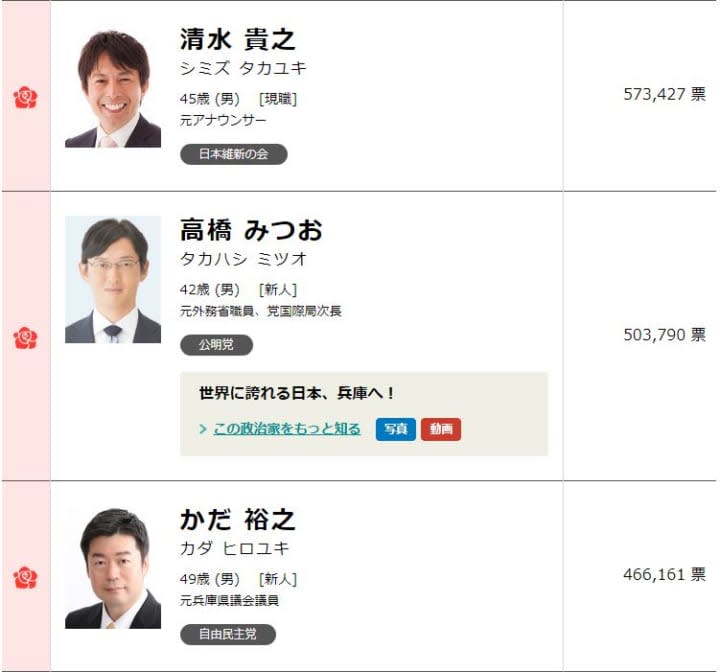The image size is (720, 672).
Task: Click the rose icon beside 清水 貴之
Action: click(25, 97)
